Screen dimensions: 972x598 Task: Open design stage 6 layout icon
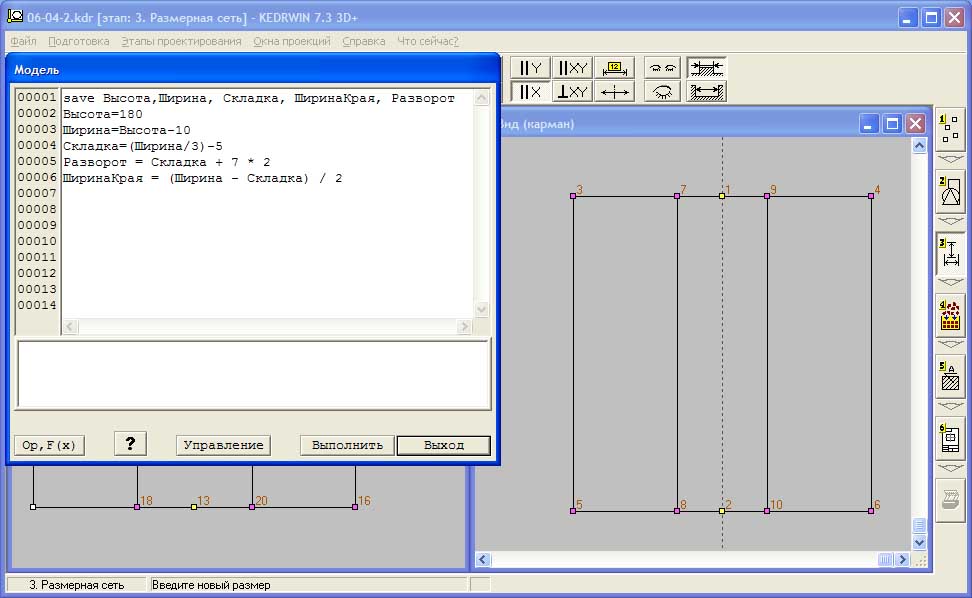pyautogui.click(x=949, y=438)
